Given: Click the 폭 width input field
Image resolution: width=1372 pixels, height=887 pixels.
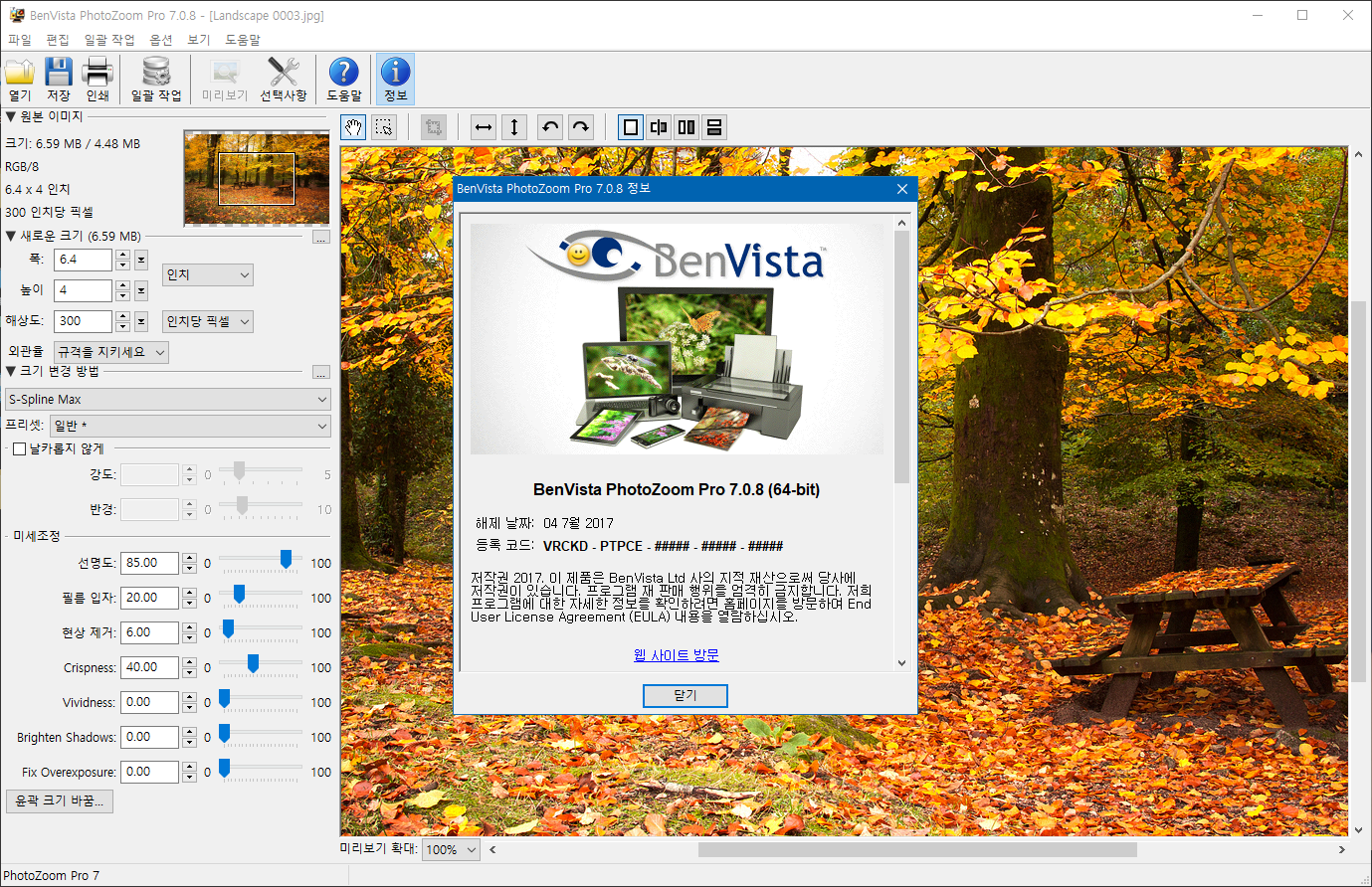Looking at the screenshot, I should 83,261.
